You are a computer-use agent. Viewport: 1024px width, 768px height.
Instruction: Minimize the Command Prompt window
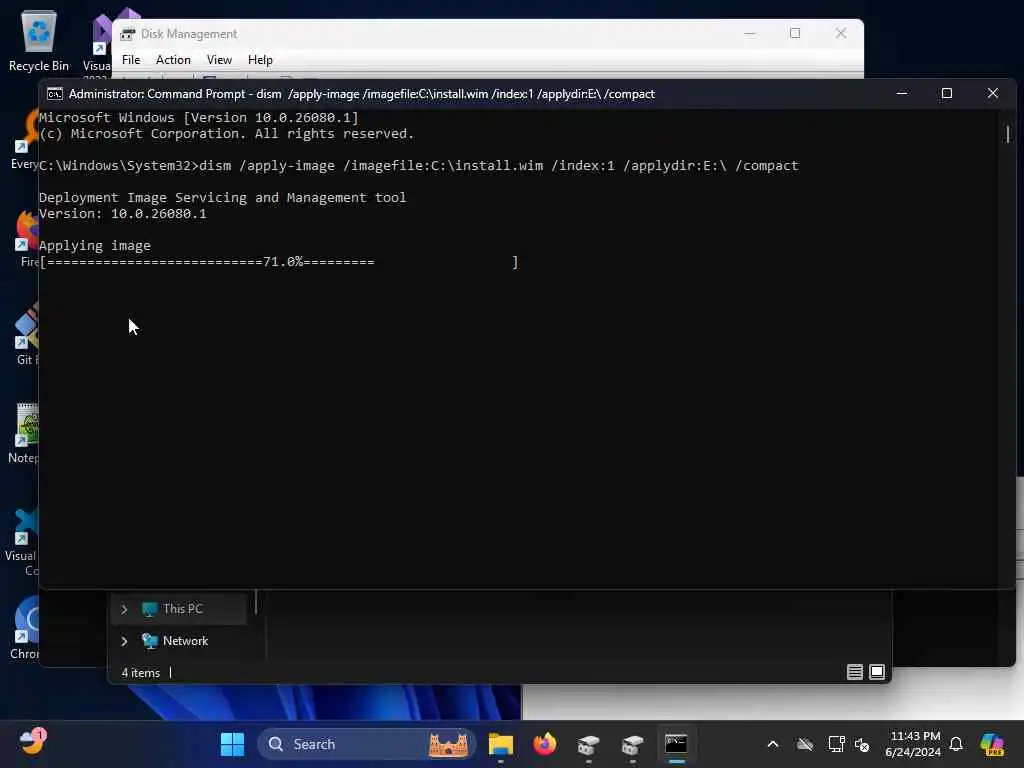click(x=902, y=93)
